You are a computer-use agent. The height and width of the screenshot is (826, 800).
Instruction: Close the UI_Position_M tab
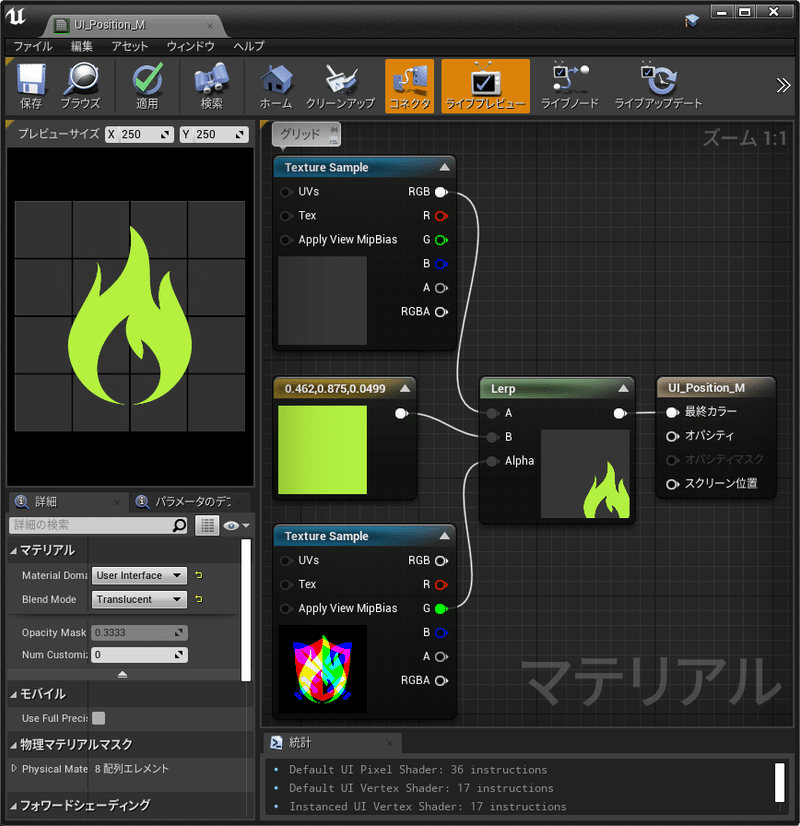(x=210, y=25)
